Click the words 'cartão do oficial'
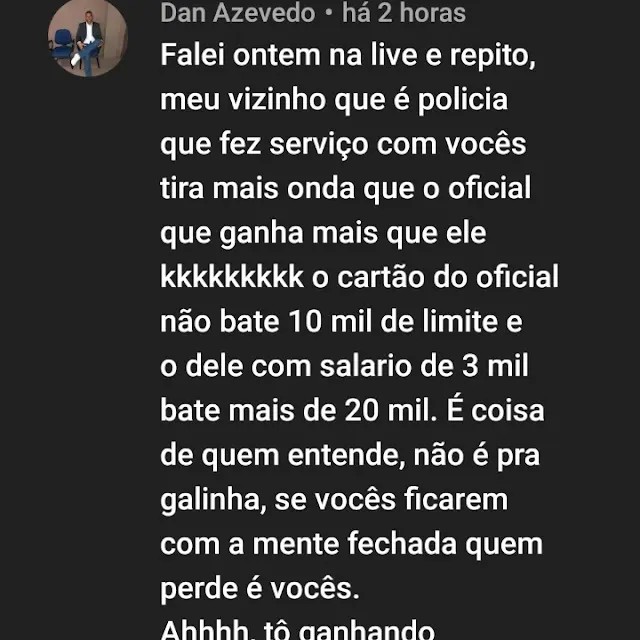 tap(448, 277)
